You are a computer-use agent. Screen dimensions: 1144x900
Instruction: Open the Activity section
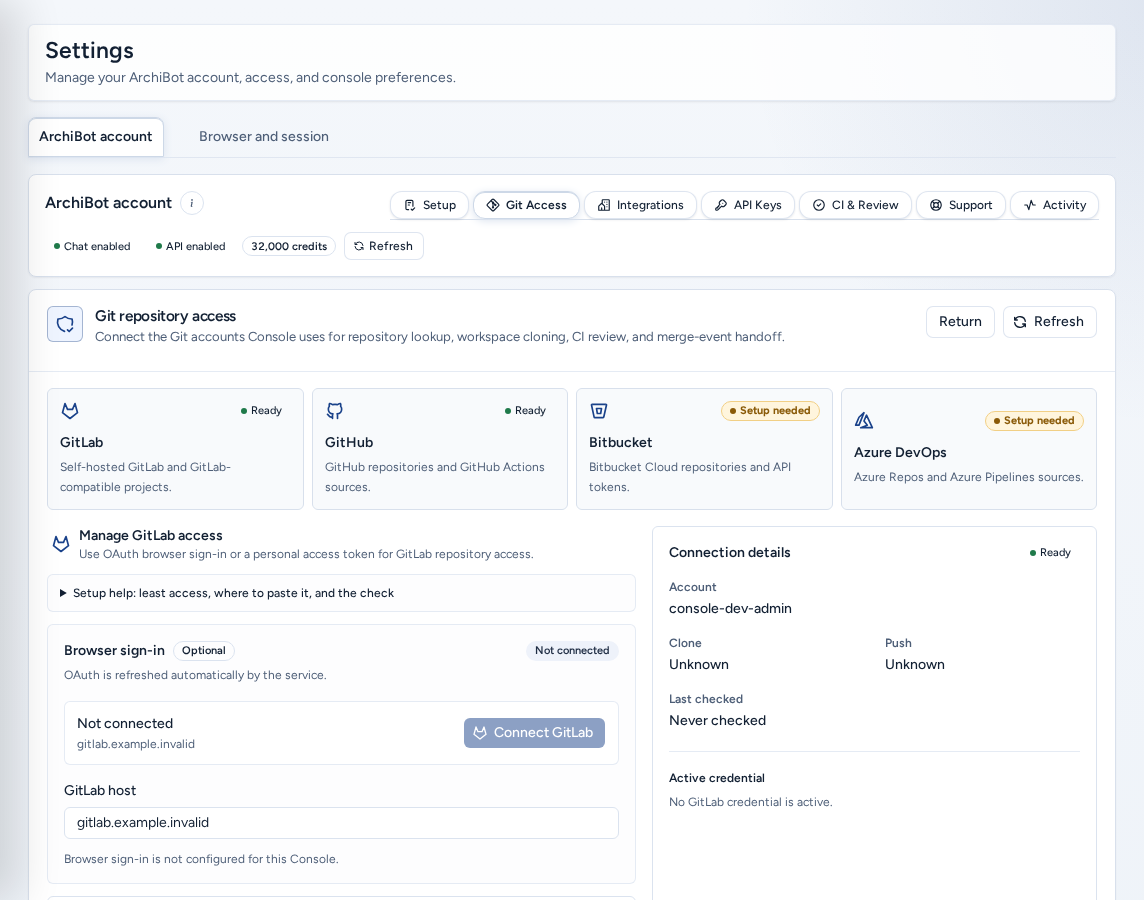point(1054,205)
